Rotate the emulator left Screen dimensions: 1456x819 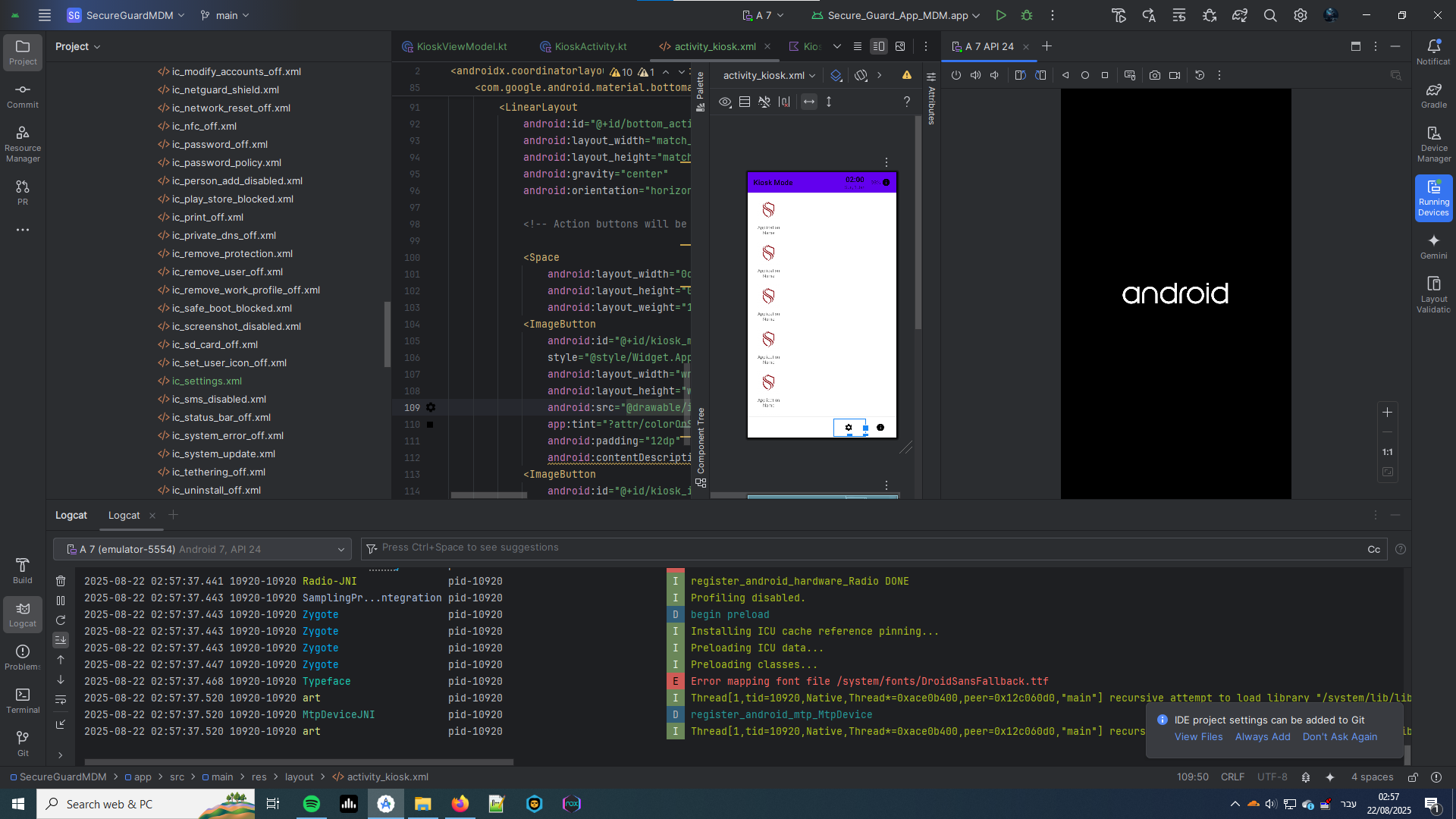click(1021, 75)
